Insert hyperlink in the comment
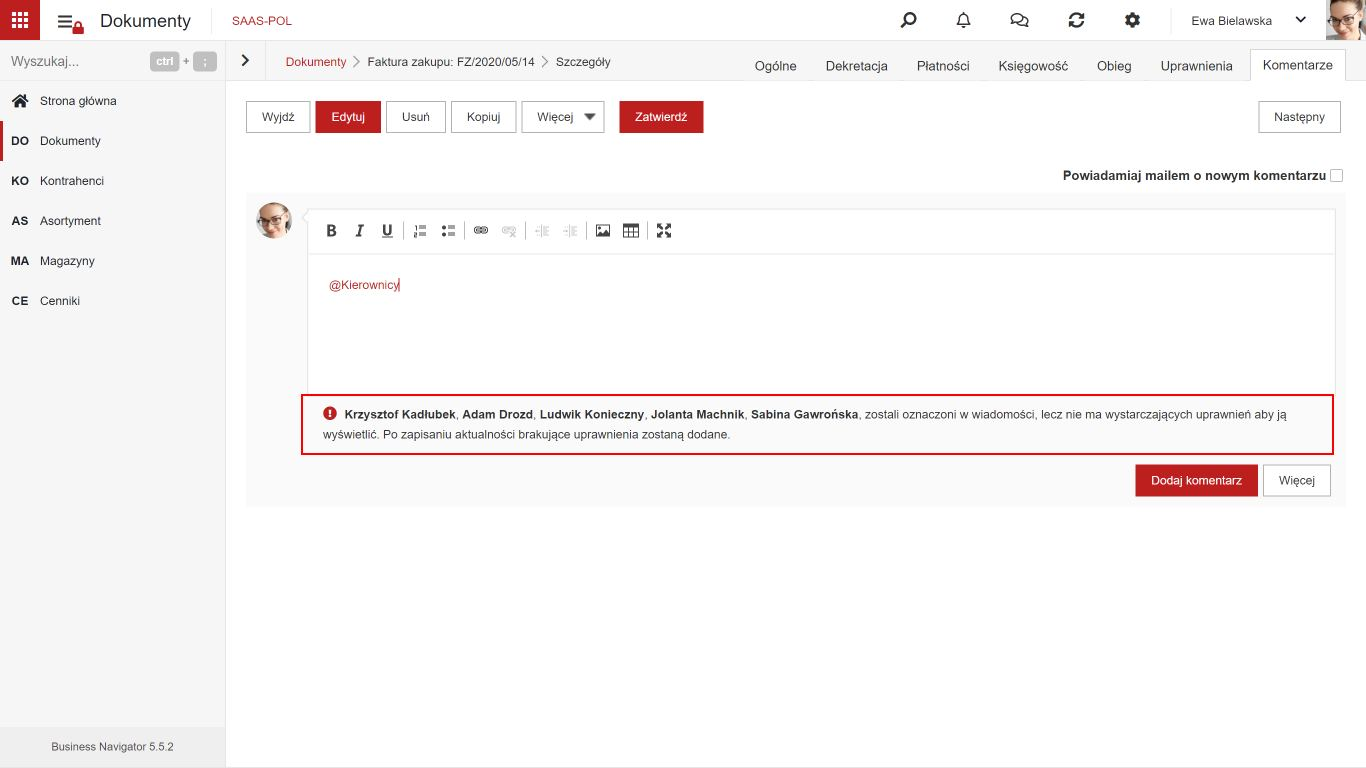Screen dimensions: 1366x768 coord(481,231)
